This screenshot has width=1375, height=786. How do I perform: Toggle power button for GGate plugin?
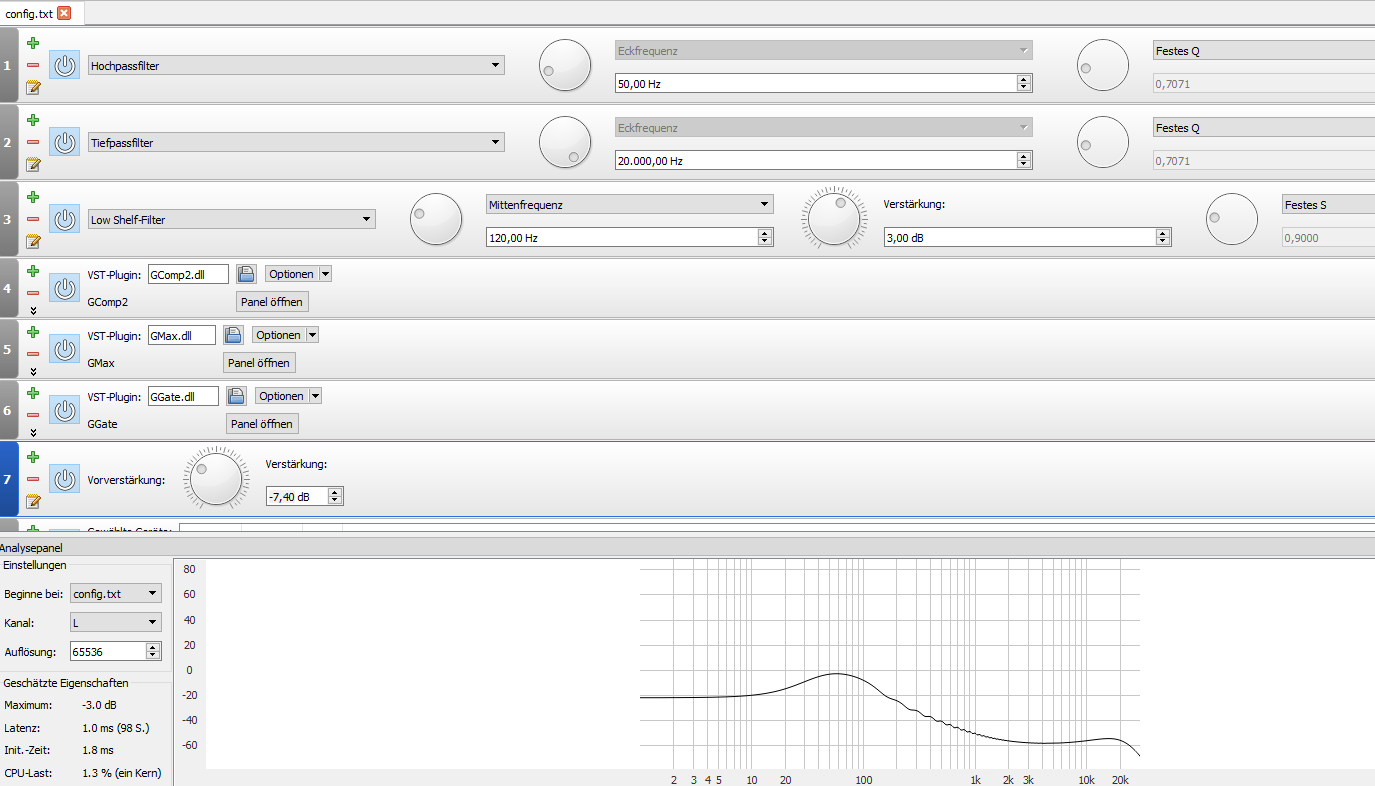65,411
